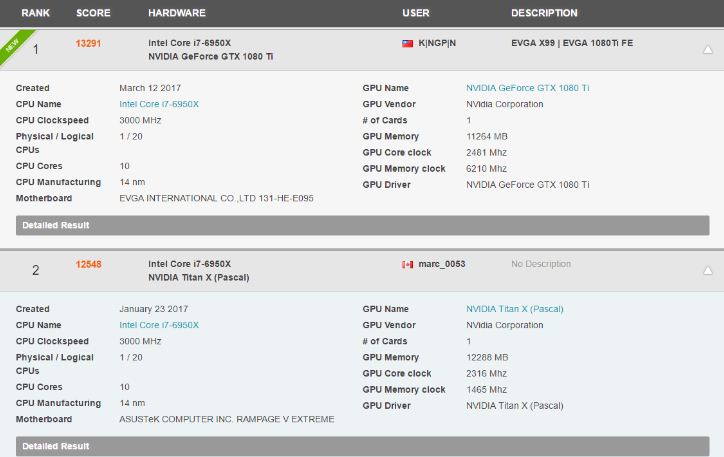Collapse the rank 2 result triangle
This screenshot has width=724, height=457.
pos(707,271)
